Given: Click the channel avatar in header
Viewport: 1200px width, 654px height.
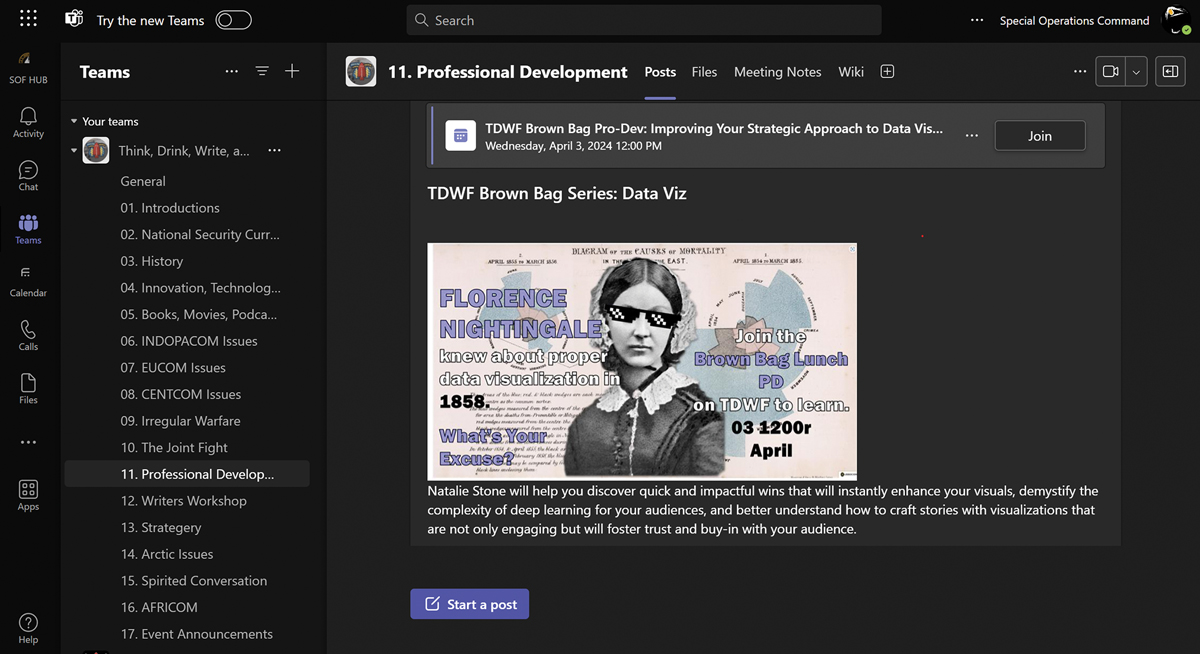Looking at the screenshot, I should [x=361, y=71].
